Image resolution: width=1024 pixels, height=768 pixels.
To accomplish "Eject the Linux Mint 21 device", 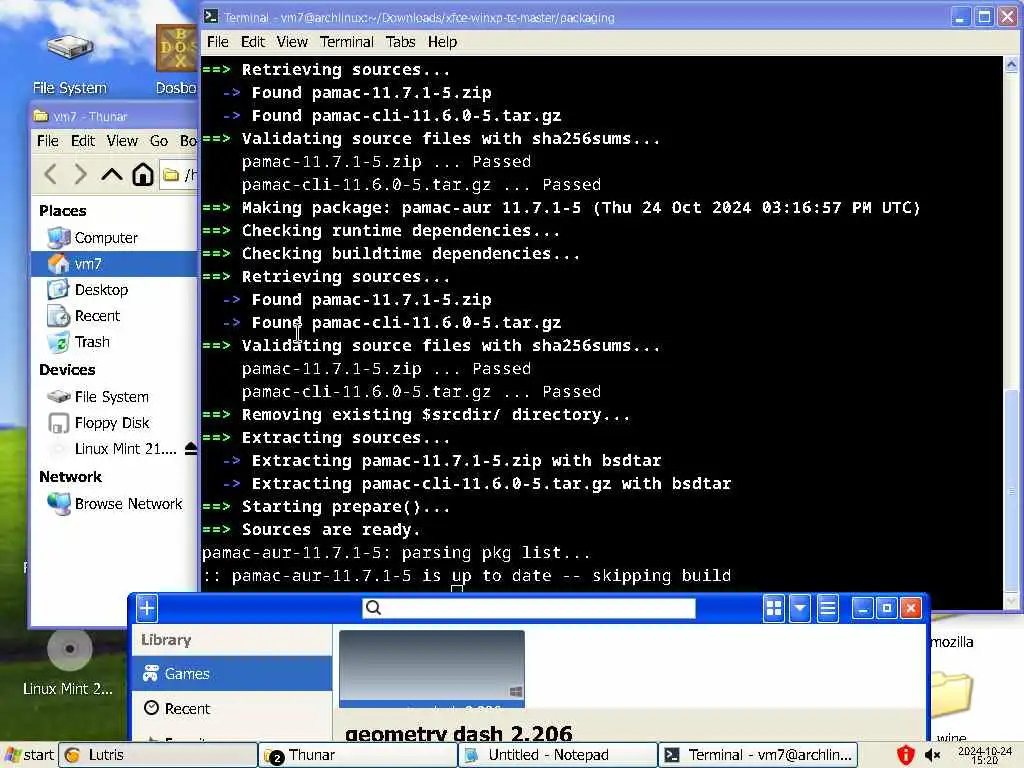I will tap(191, 449).
